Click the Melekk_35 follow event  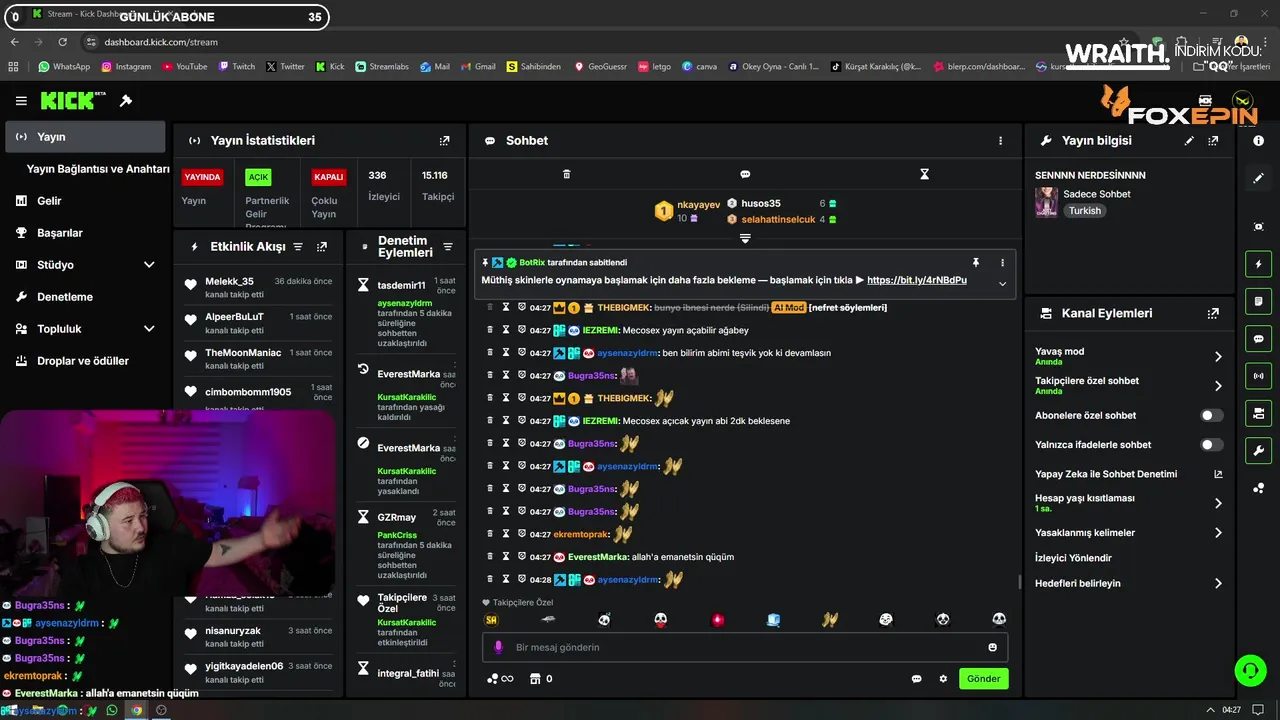[259, 287]
